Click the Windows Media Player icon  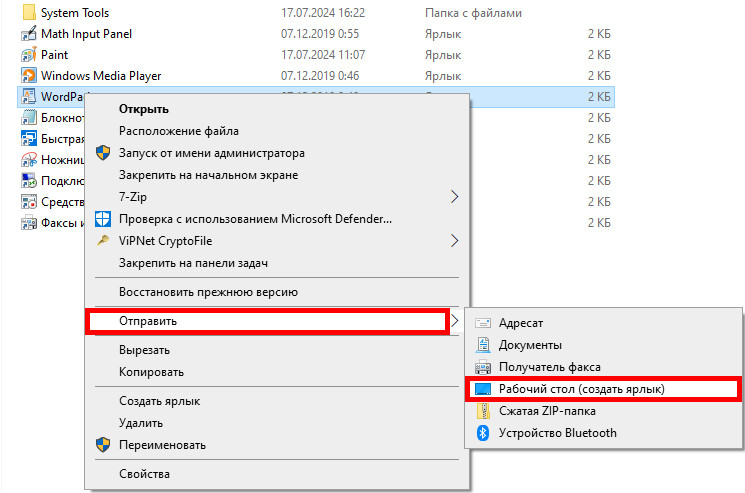point(28,76)
